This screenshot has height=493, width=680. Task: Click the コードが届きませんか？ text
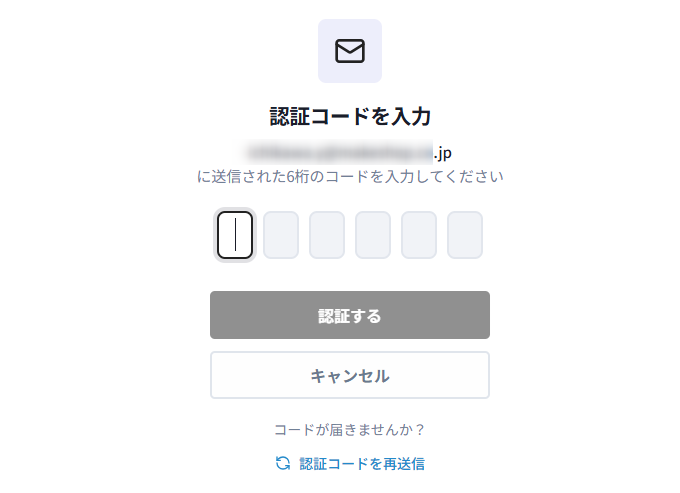click(350, 430)
